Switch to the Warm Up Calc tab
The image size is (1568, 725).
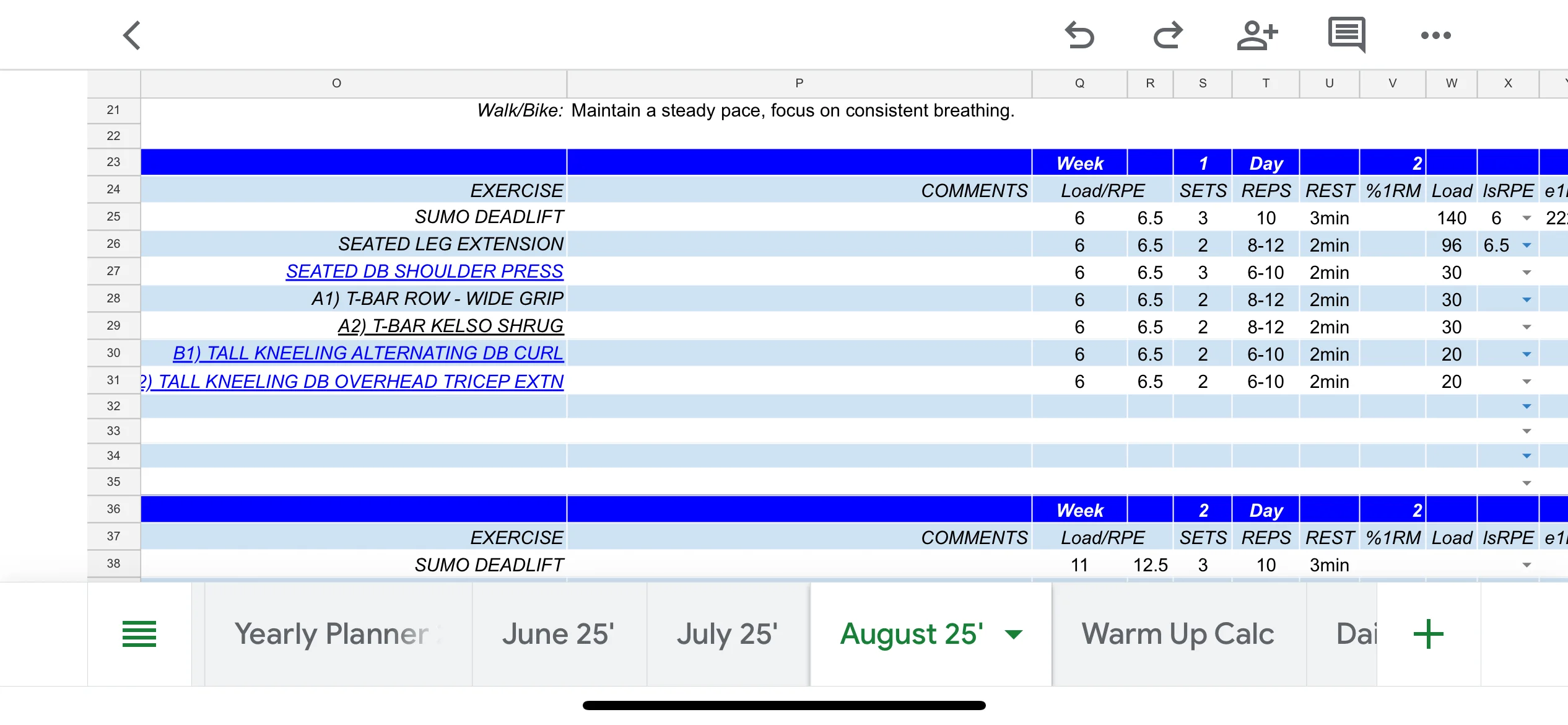[x=1178, y=634]
